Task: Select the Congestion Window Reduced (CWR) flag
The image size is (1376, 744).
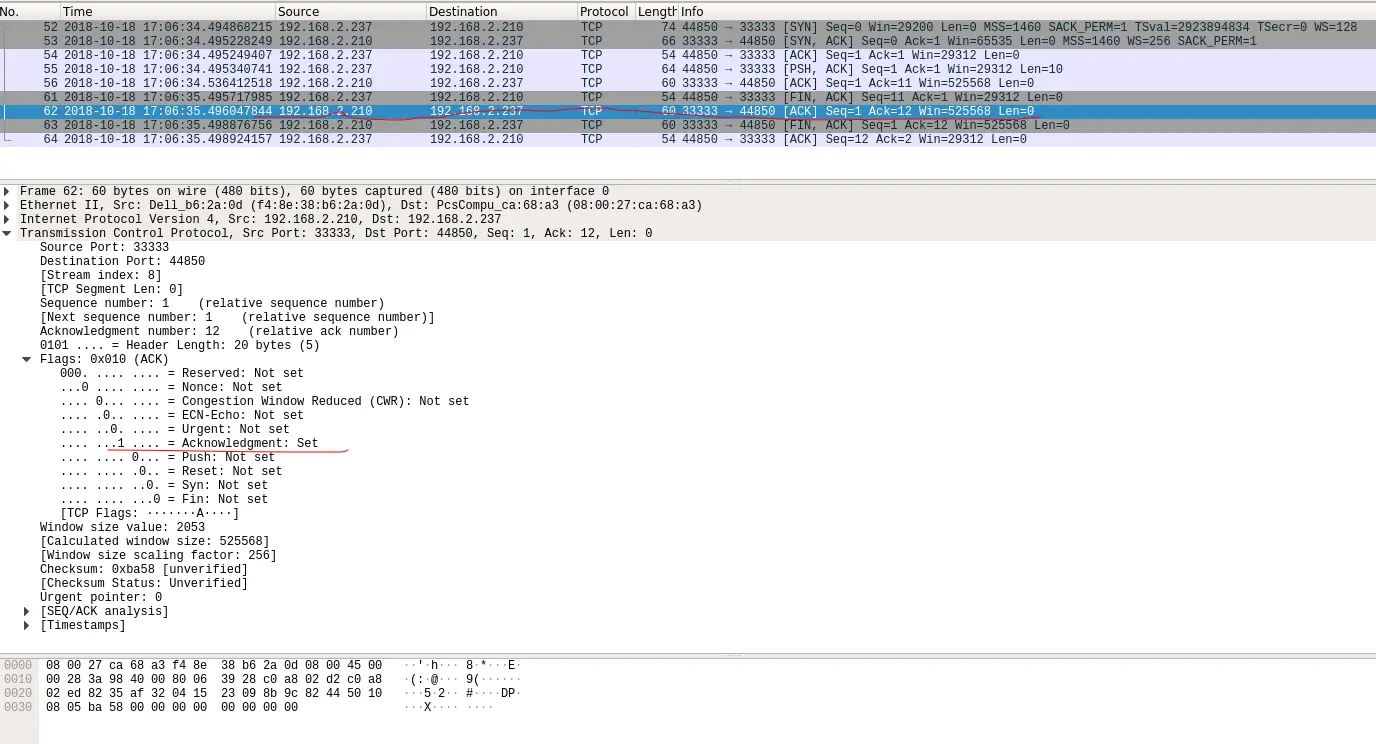Action: coord(264,401)
